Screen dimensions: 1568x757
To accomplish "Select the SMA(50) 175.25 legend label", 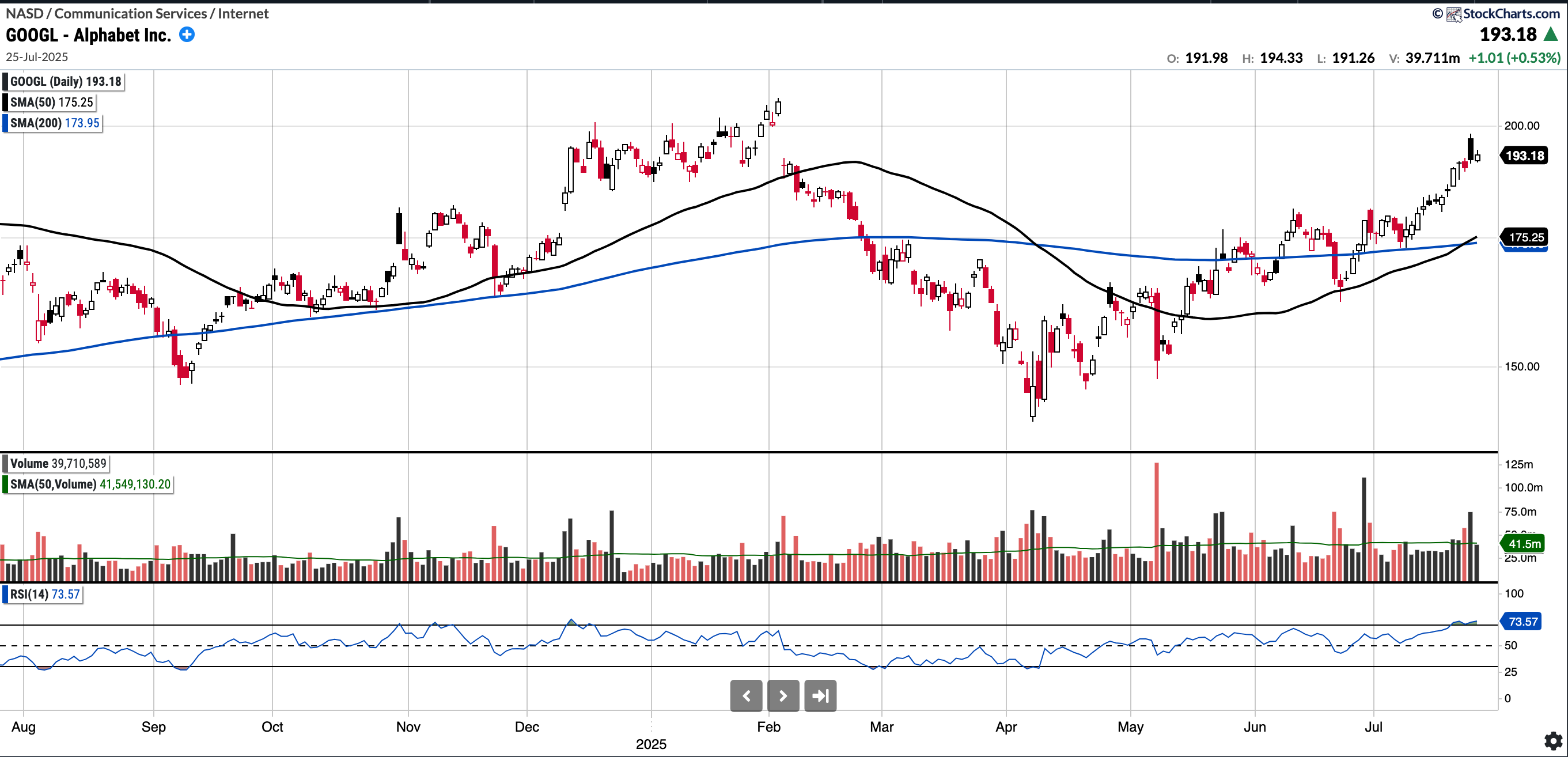I will [x=51, y=102].
